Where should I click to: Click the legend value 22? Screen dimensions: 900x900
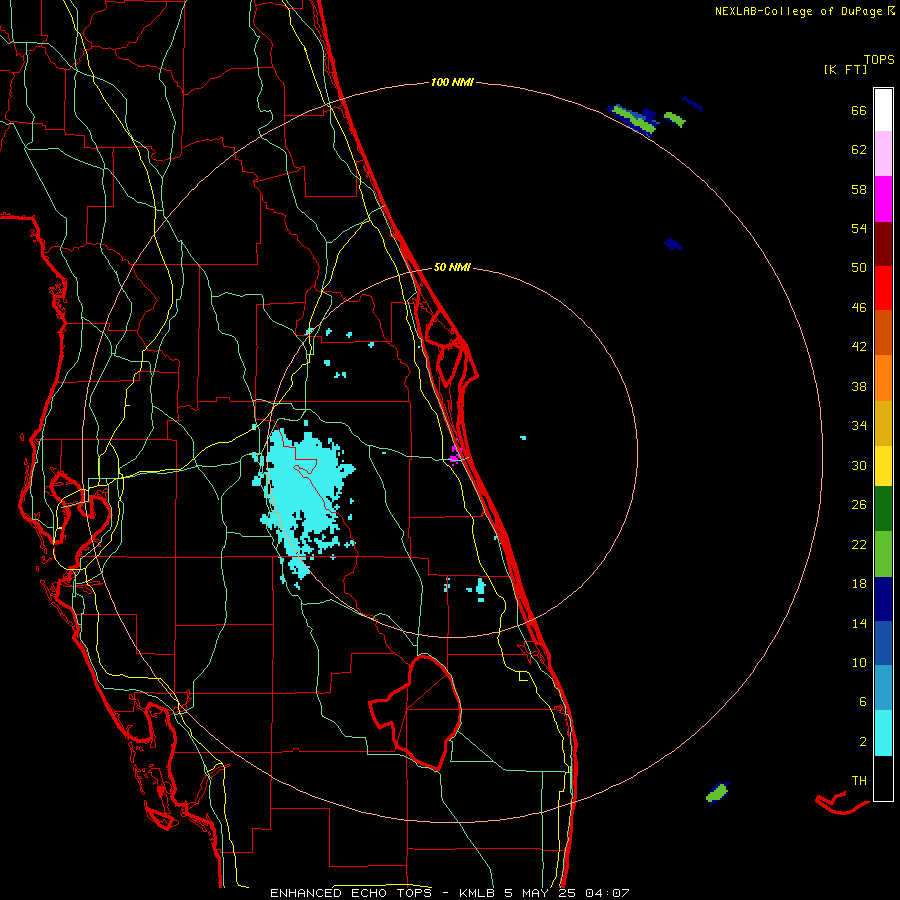point(859,544)
